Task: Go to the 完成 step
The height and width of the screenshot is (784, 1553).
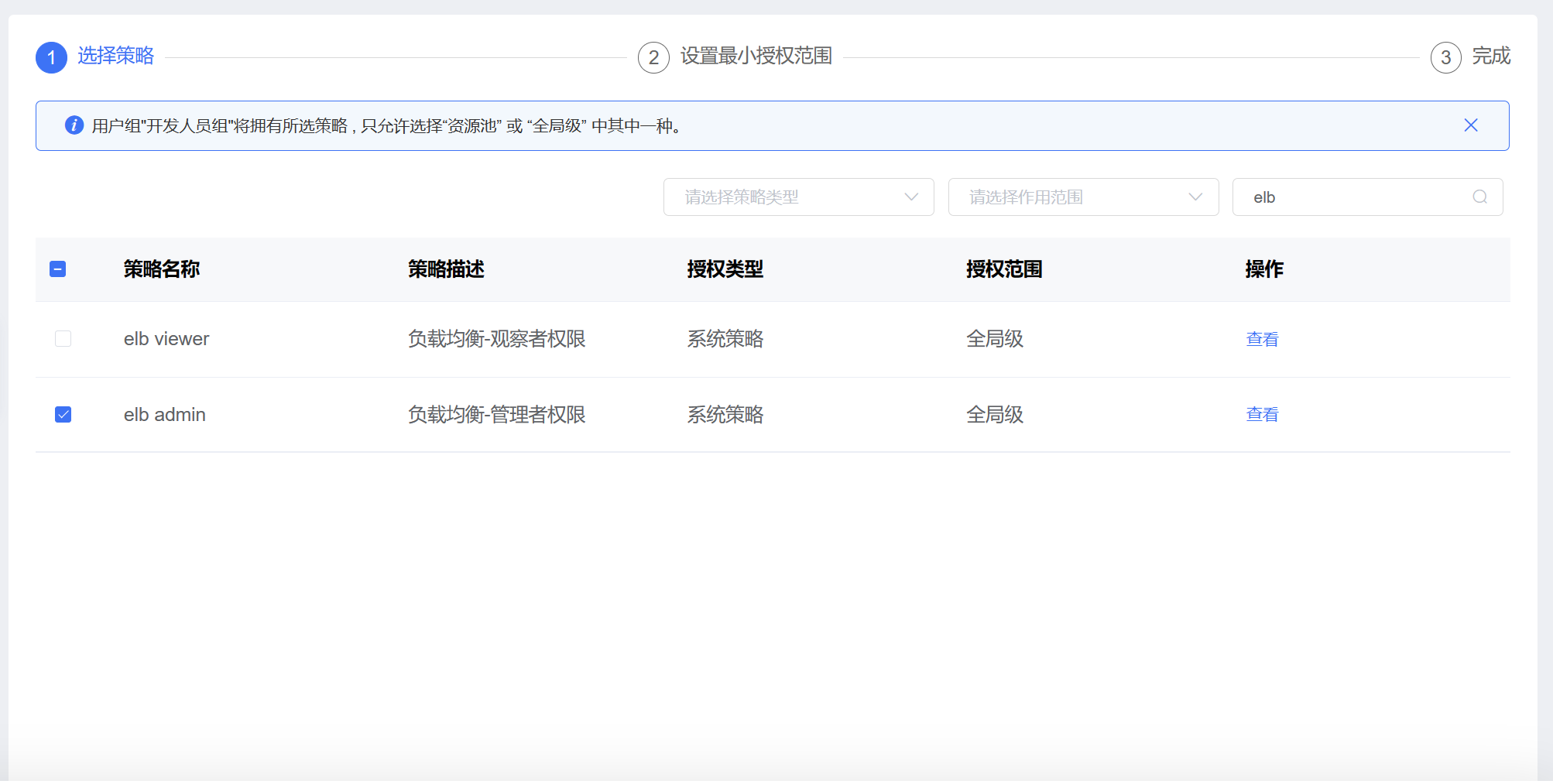Action: (x=1491, y=56)
